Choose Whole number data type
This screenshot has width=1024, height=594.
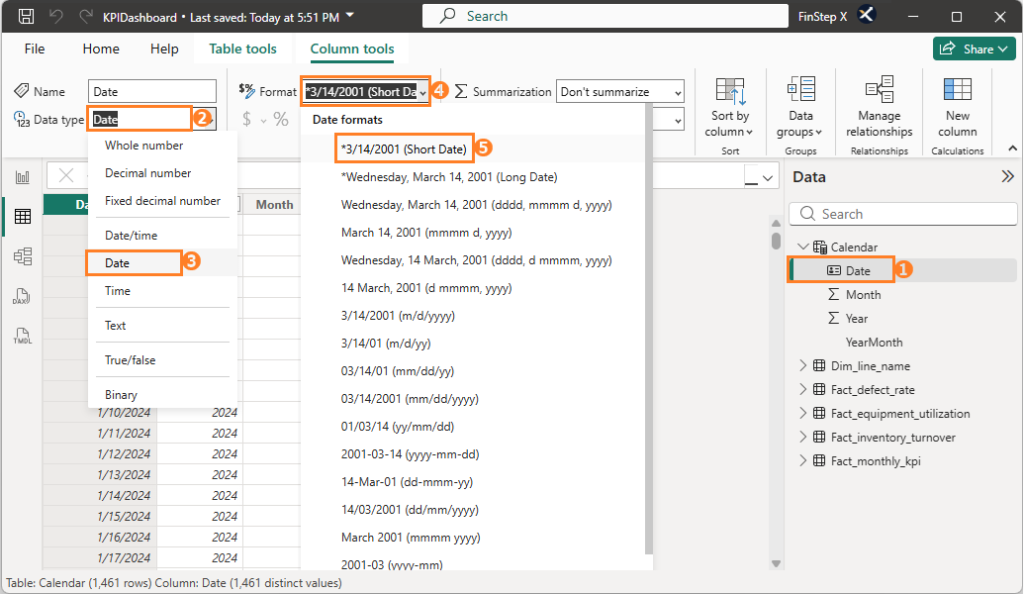click(x=144, y=146)
